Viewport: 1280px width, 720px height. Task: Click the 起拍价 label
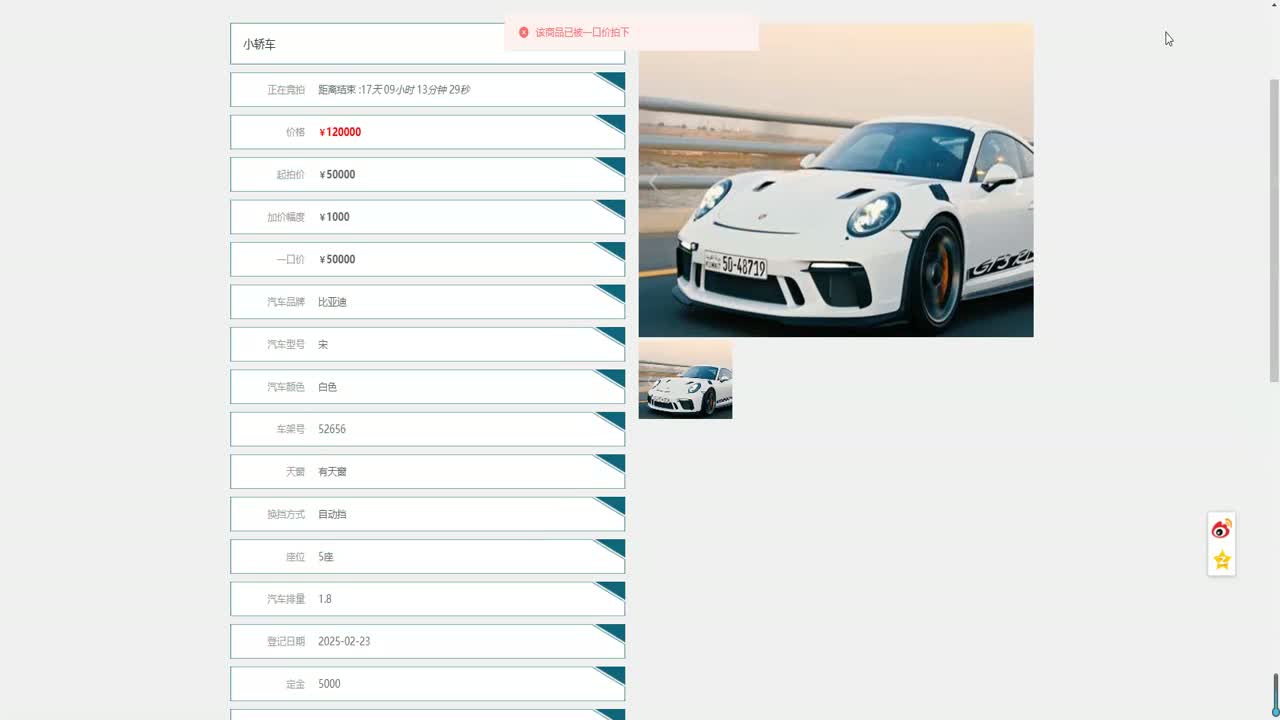coord(290,175)
